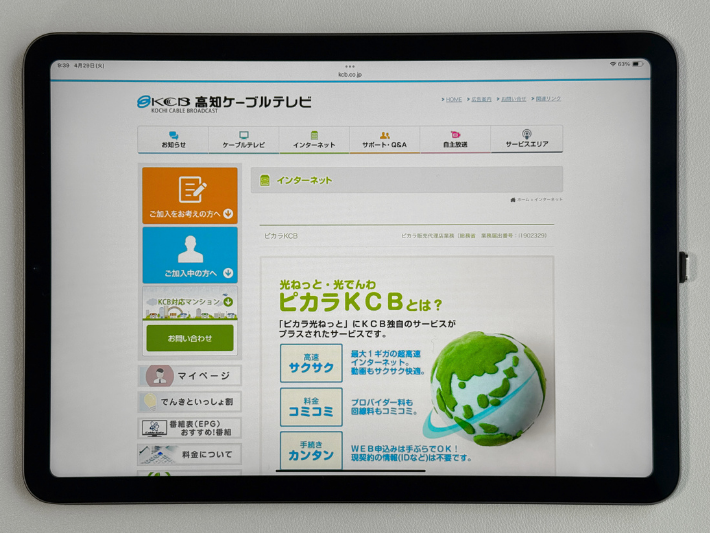
Task: Expand arrow on ご加入中の方へ banner
Action: (x=228, y=273)
